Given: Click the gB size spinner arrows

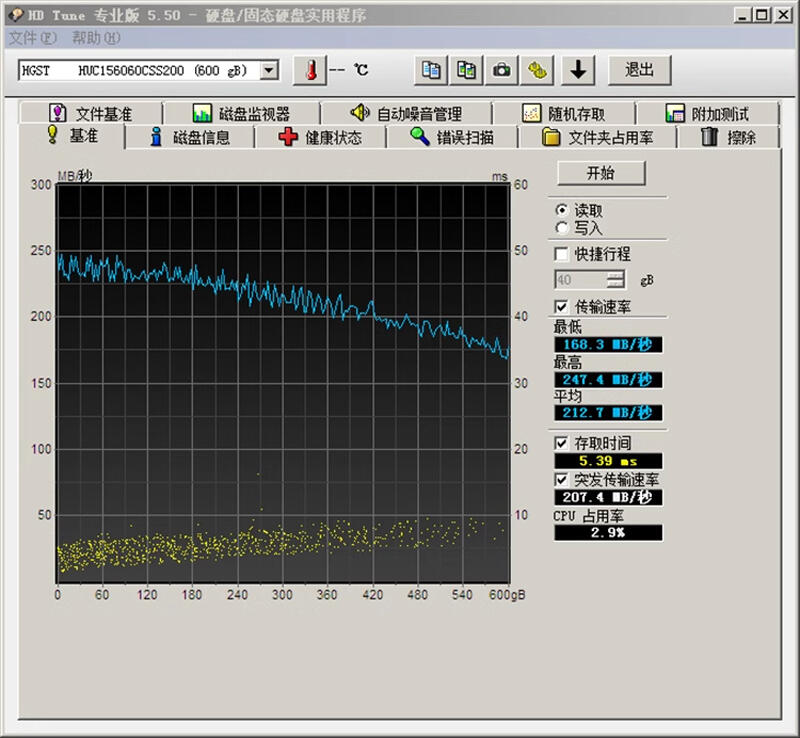Looking at the screenshot, I should (x=616, y=280).
